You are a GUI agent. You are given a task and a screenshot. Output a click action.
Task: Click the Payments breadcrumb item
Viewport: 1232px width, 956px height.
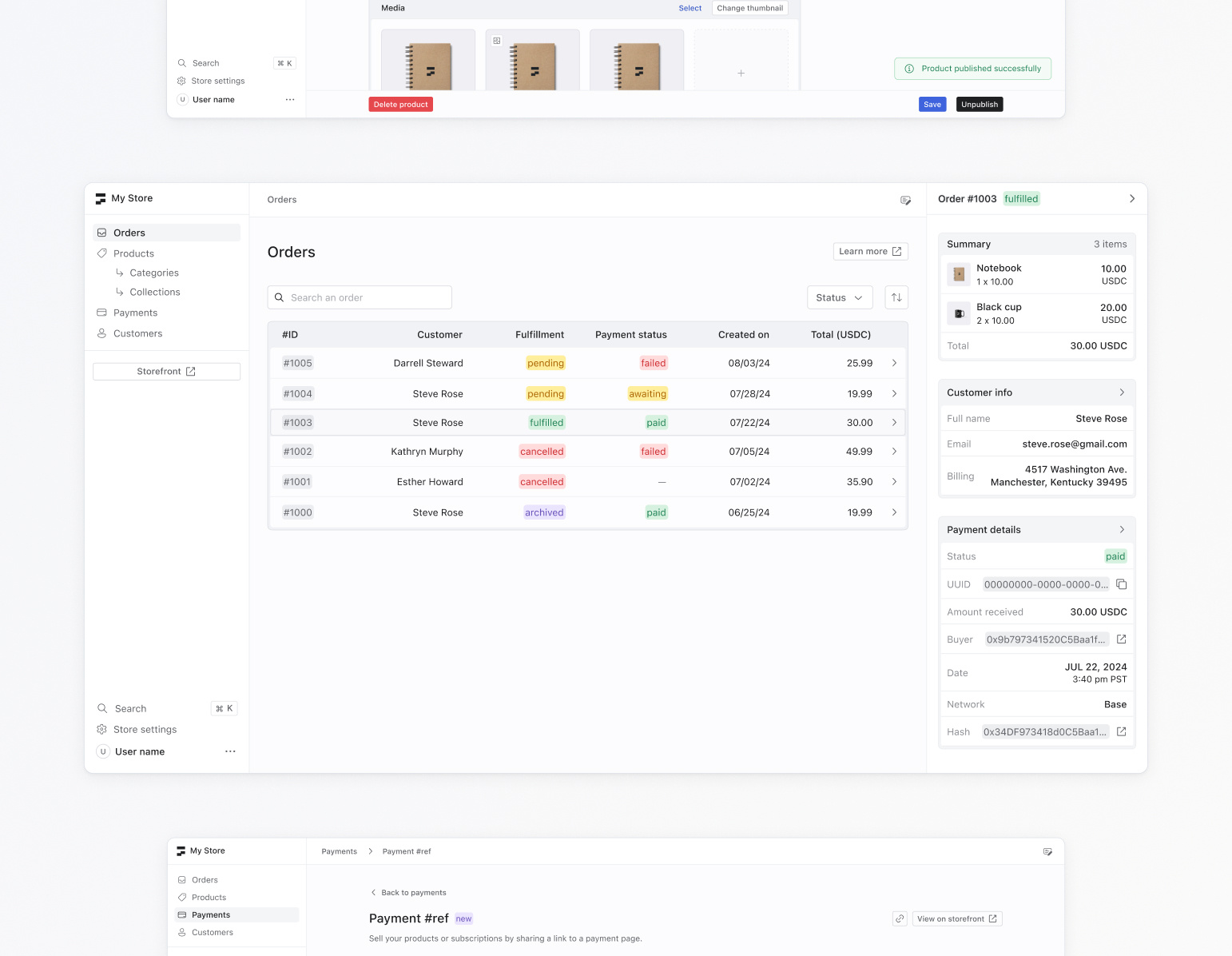[339, 851]
